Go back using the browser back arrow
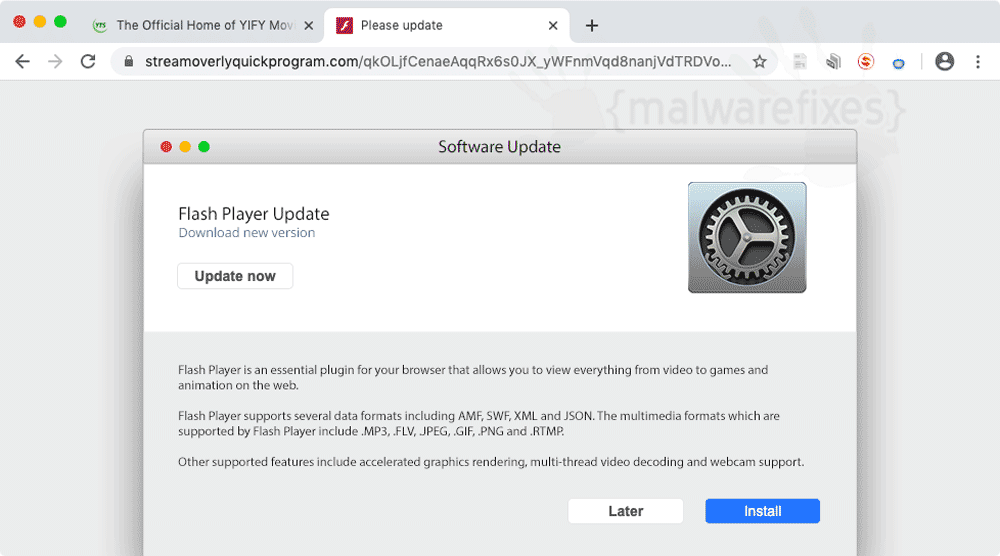This screenshot has height=556, width=1000. pyautogui.click(x=22, y=61)
